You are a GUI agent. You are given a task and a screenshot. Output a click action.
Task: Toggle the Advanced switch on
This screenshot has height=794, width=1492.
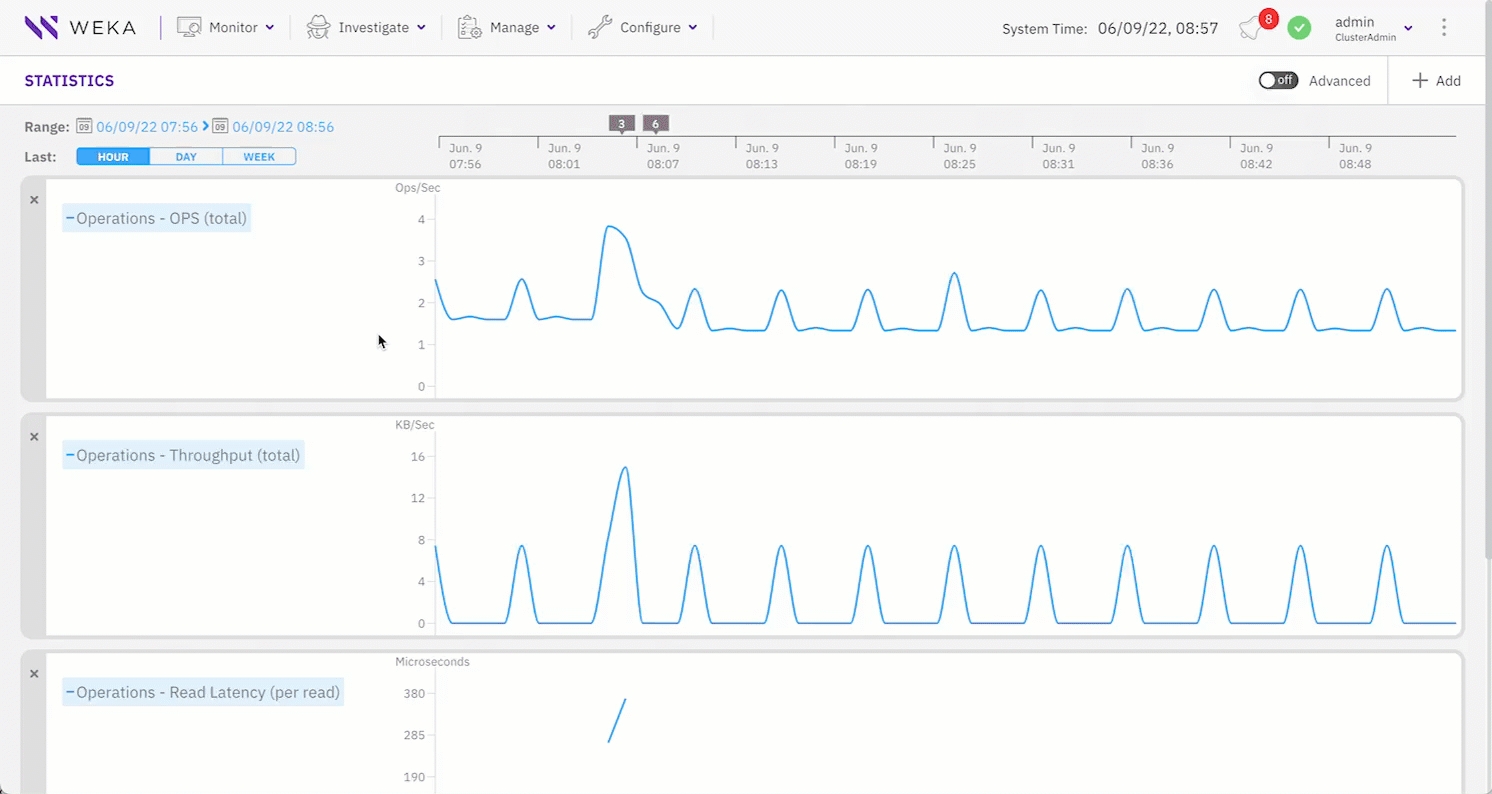tap(1278, 81)
